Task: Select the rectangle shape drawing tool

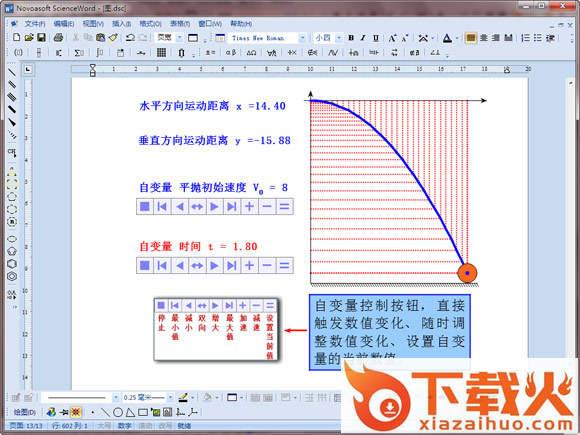Action: (143, 412)
